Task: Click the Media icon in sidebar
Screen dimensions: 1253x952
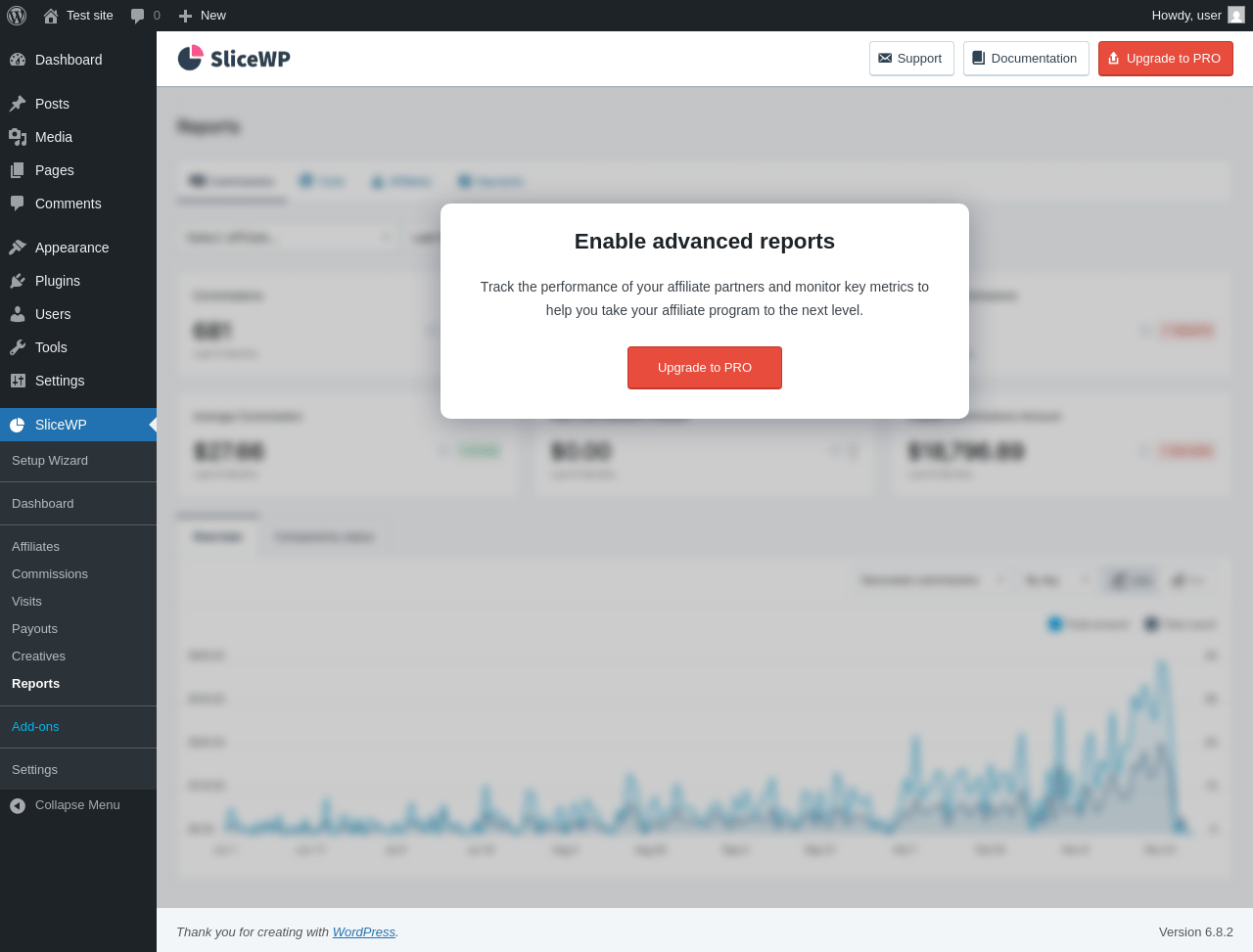Action: click(x=18, y=137)
